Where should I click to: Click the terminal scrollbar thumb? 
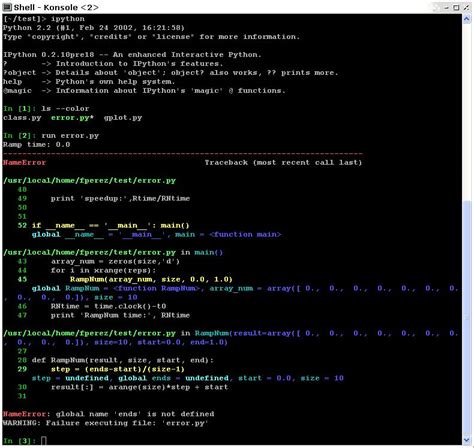coord(467,317)
